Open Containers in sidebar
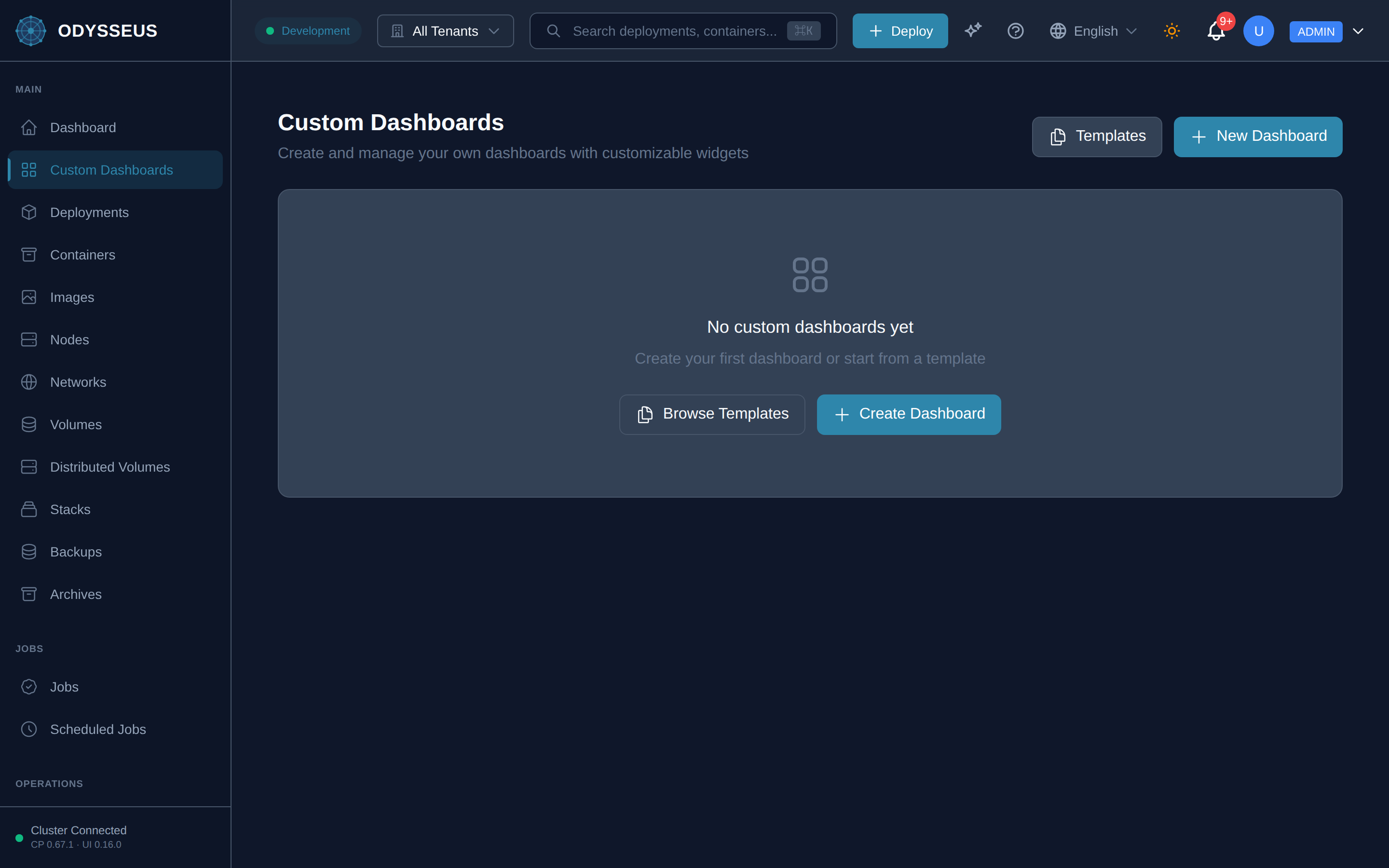This screenshot has width=1389, height=868. [115, 255]
